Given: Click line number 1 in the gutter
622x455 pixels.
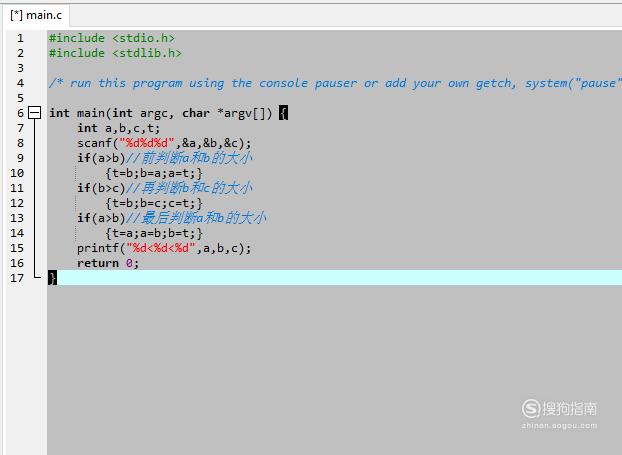Looking at the screenshot, I should (x=20, y=38).
